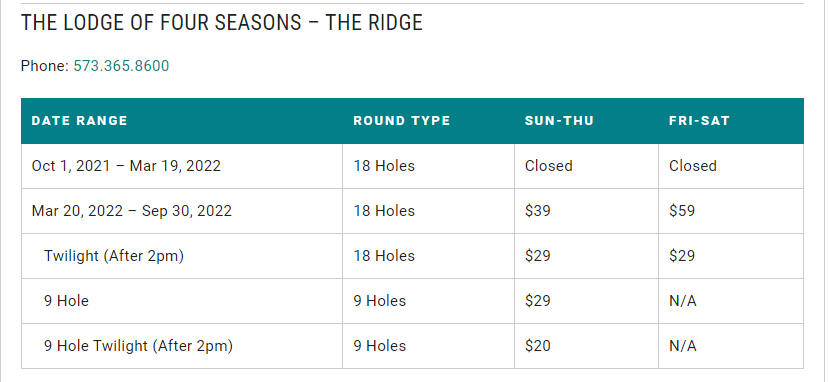Screen dimensions: 828x382
Task: Click the Oct 1, 2021 – Mar 19, 2022 cell
Action: [182, 166]
